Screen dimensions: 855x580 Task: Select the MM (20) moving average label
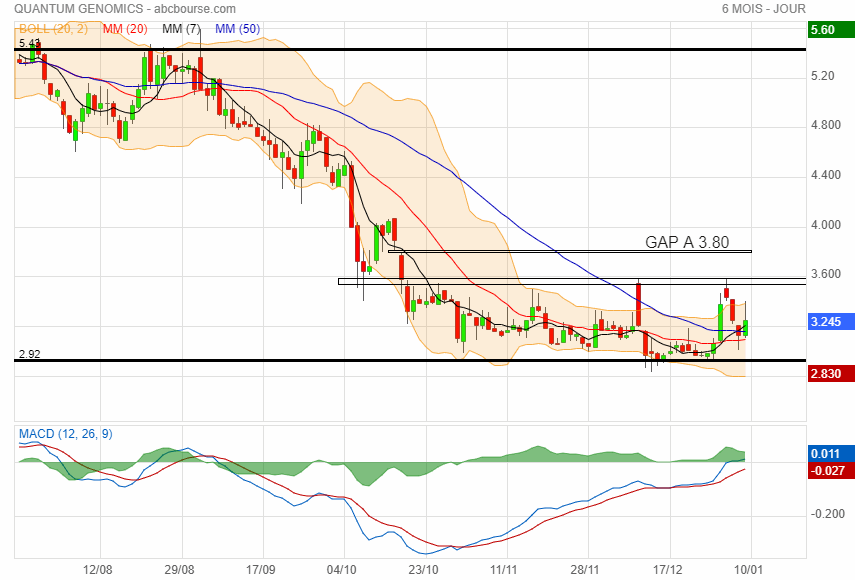pos(125,29)
